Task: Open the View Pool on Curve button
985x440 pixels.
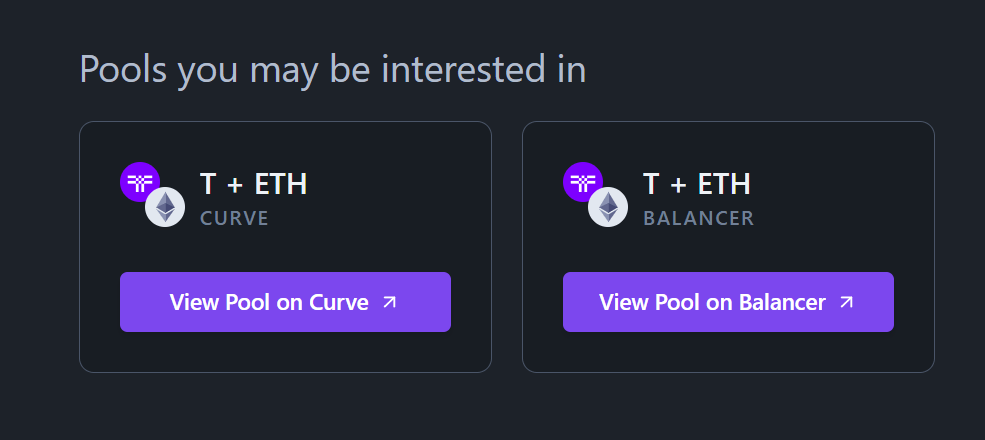Action: (x=285, y=302)
